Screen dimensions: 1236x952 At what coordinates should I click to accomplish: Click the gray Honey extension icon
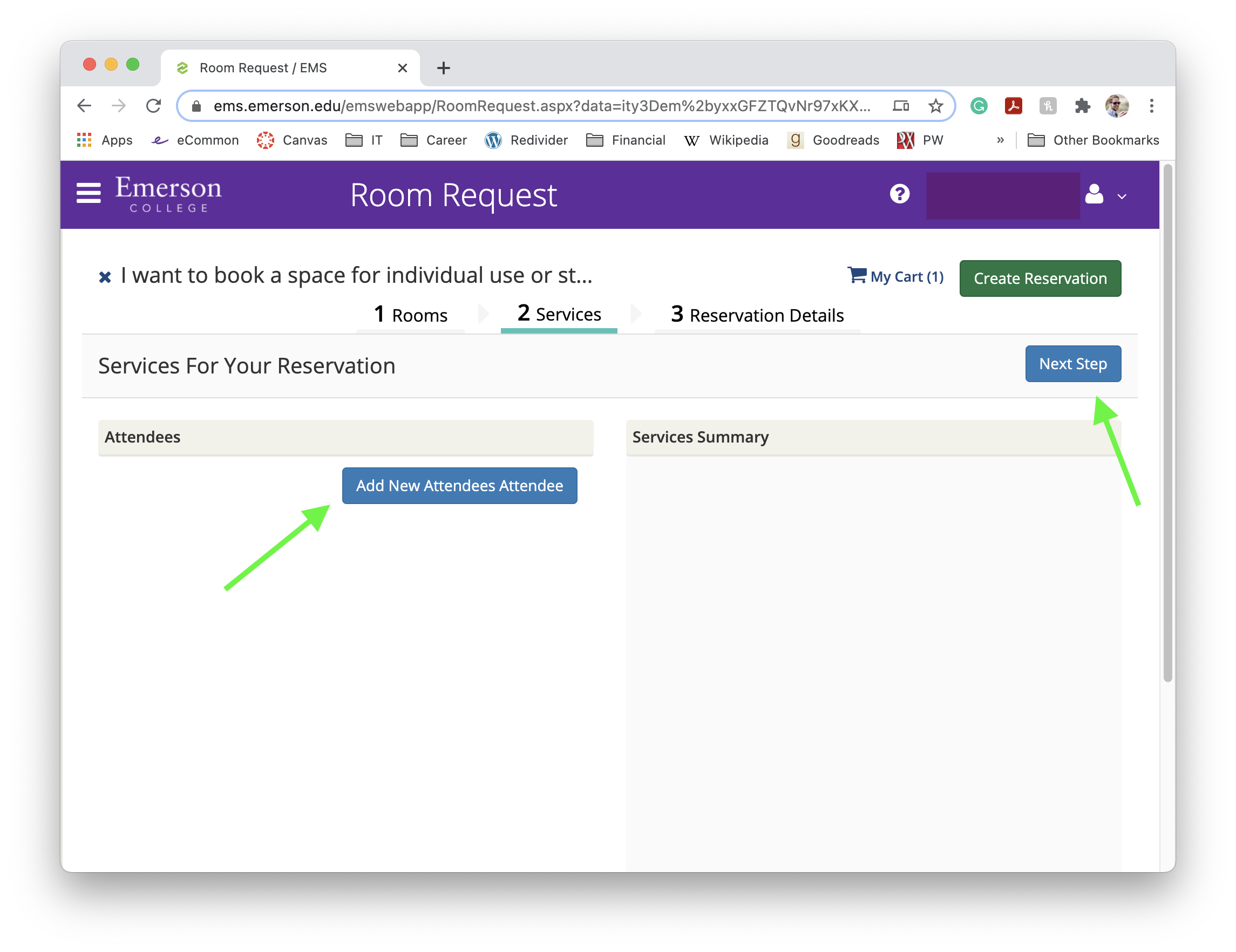(x=1048, y=106)
